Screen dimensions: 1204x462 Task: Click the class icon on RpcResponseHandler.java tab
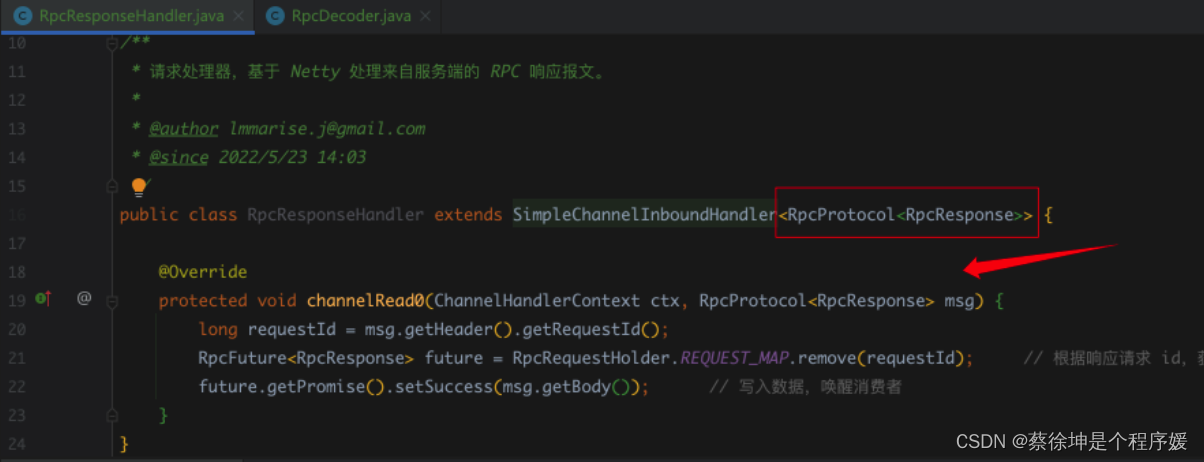coord(22,17)
